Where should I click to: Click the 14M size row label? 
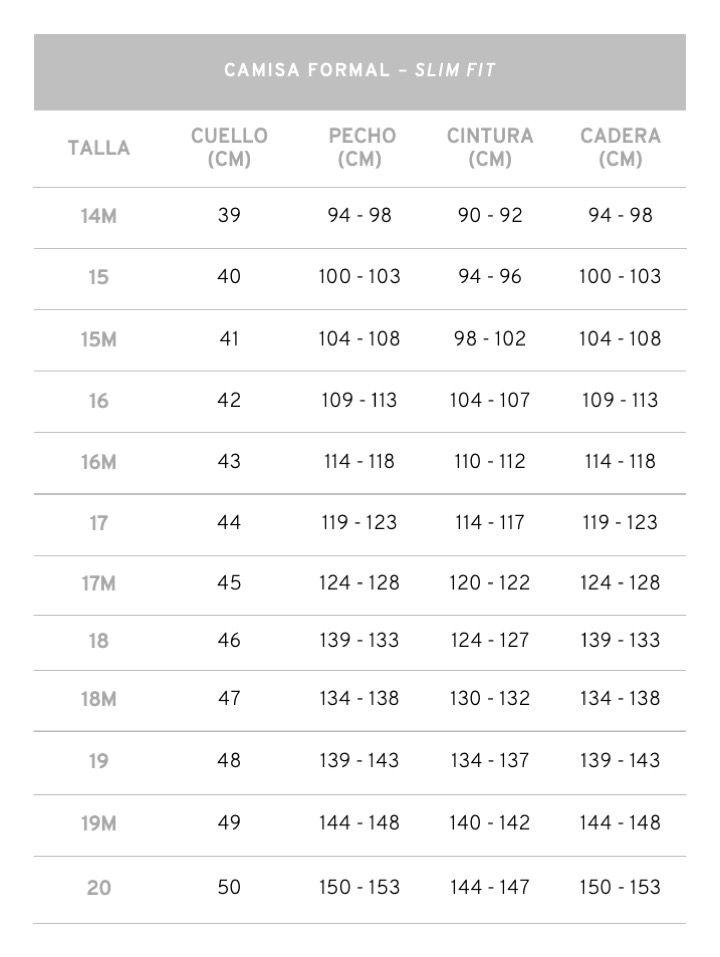tap(99, 216)
